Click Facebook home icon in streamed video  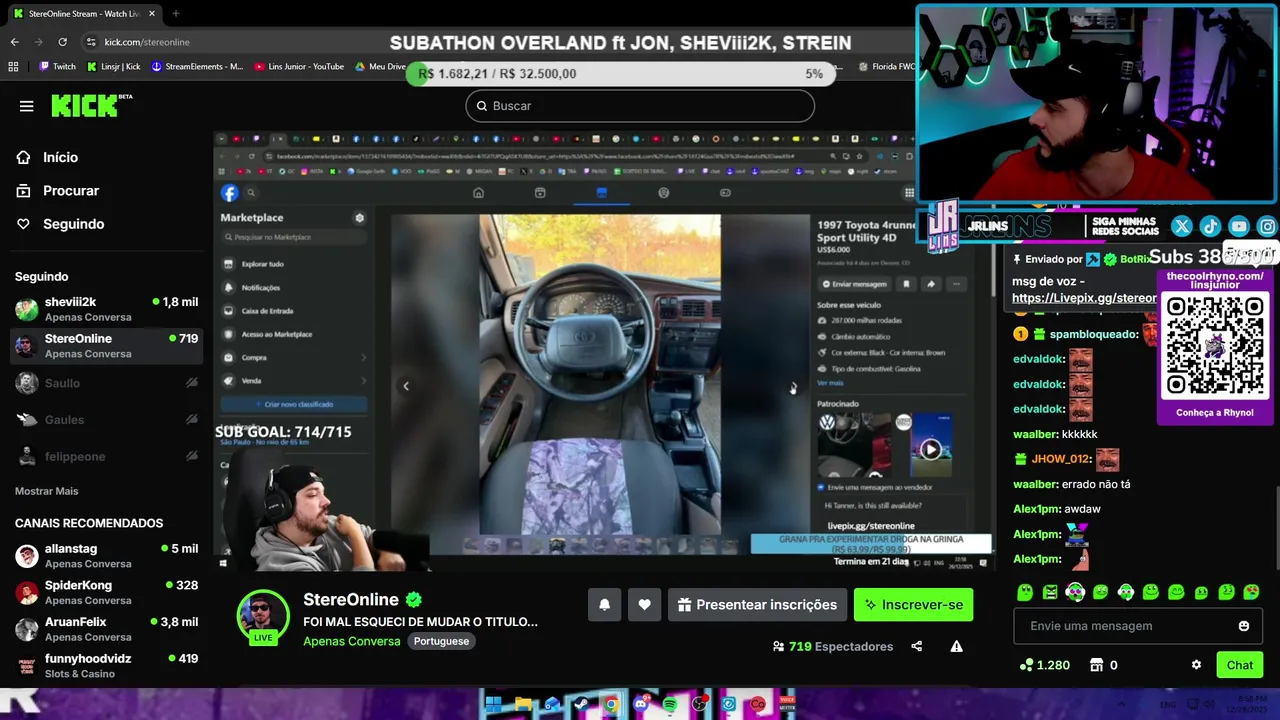tap(478, 193)
